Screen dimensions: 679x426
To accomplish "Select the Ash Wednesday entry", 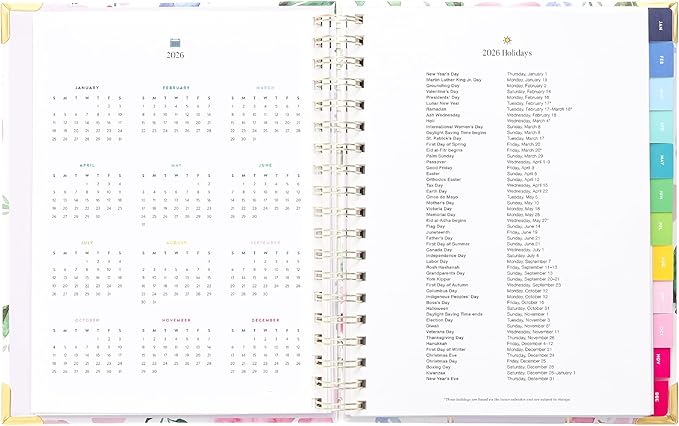I will [x=443, y=115].
